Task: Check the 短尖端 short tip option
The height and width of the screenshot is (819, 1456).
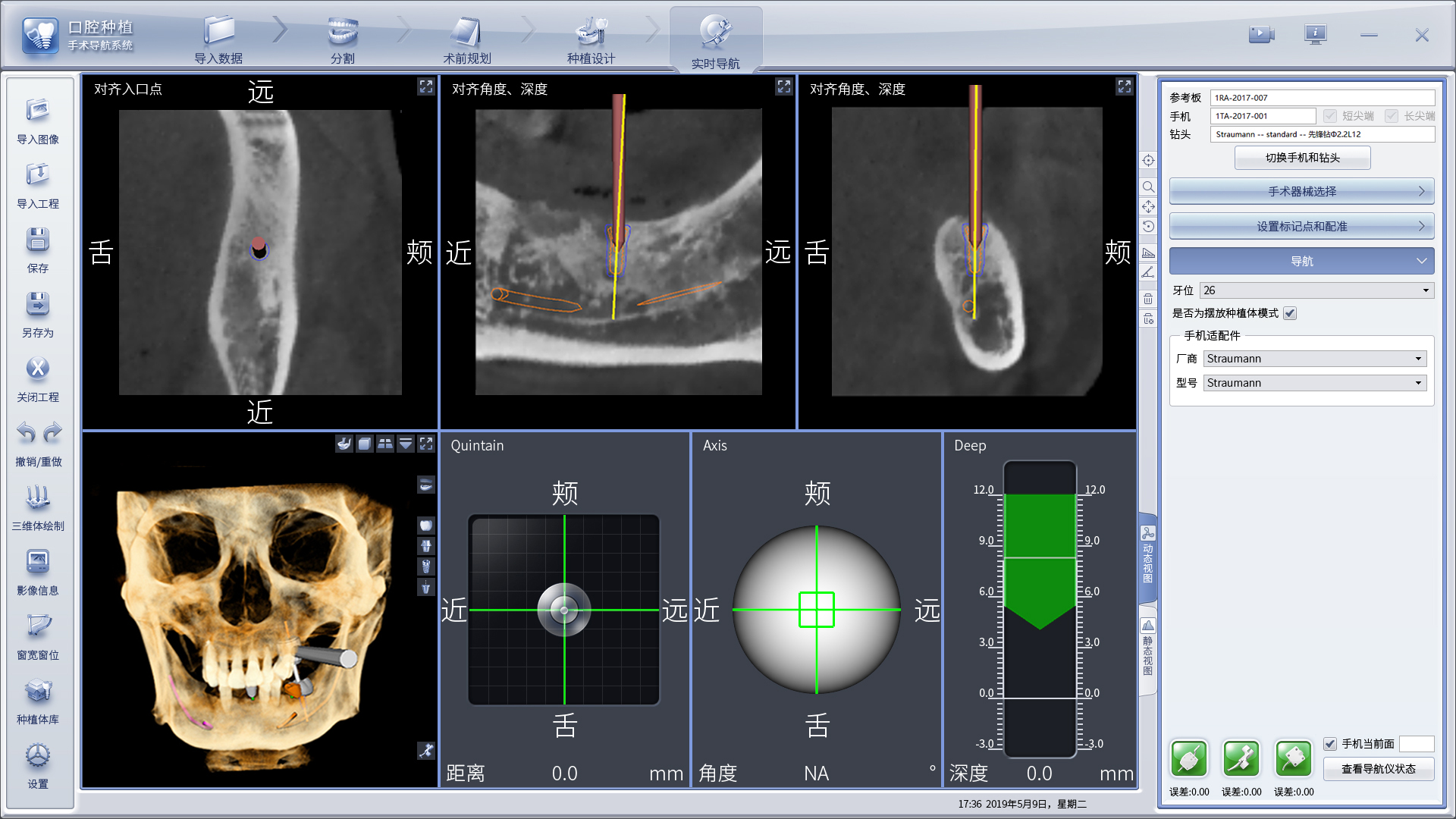Action: point(1329,116)
